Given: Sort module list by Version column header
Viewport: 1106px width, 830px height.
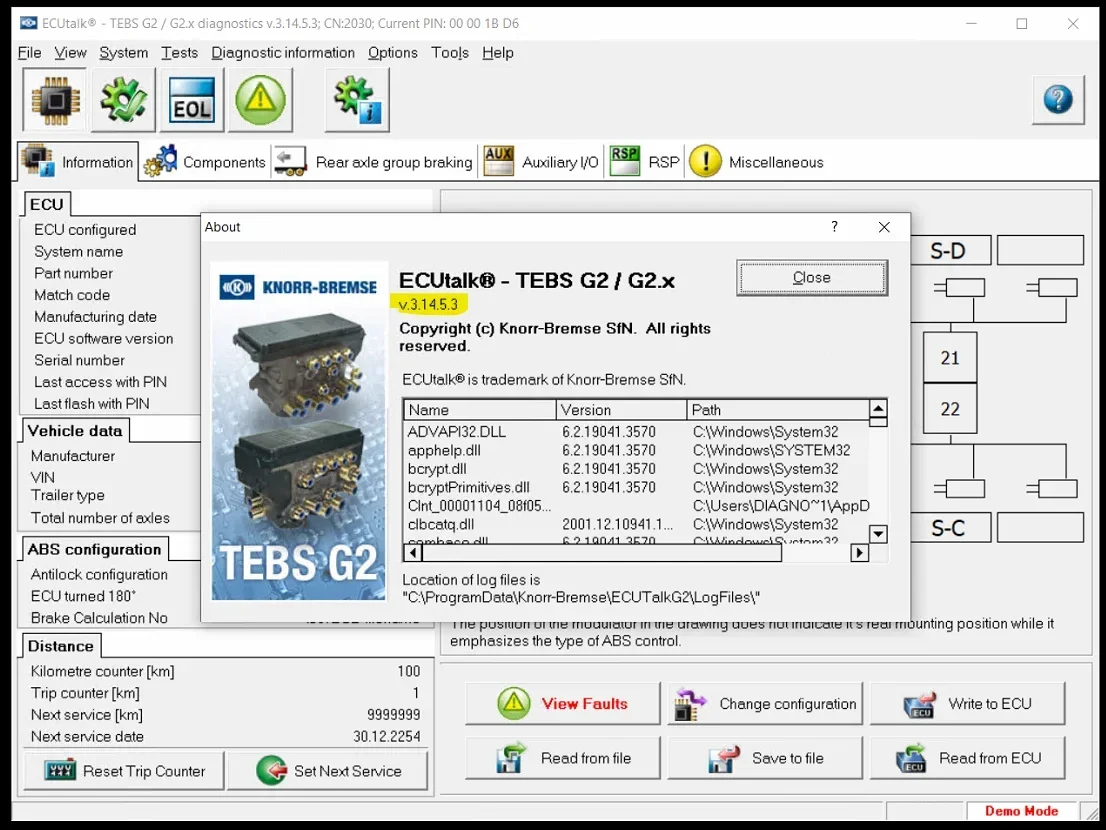Looking at the screenshot, I should point(621,410).
